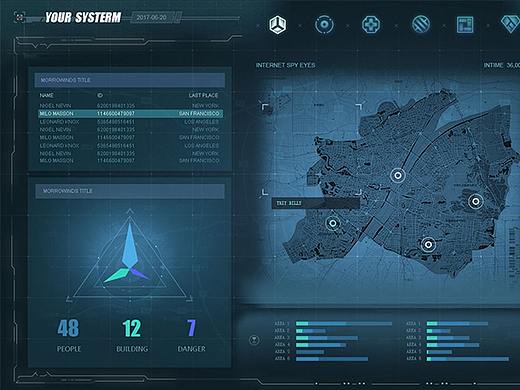Sort by the NAME column header
This screenshot has height=390, width=520.
[x=47, y=95]
